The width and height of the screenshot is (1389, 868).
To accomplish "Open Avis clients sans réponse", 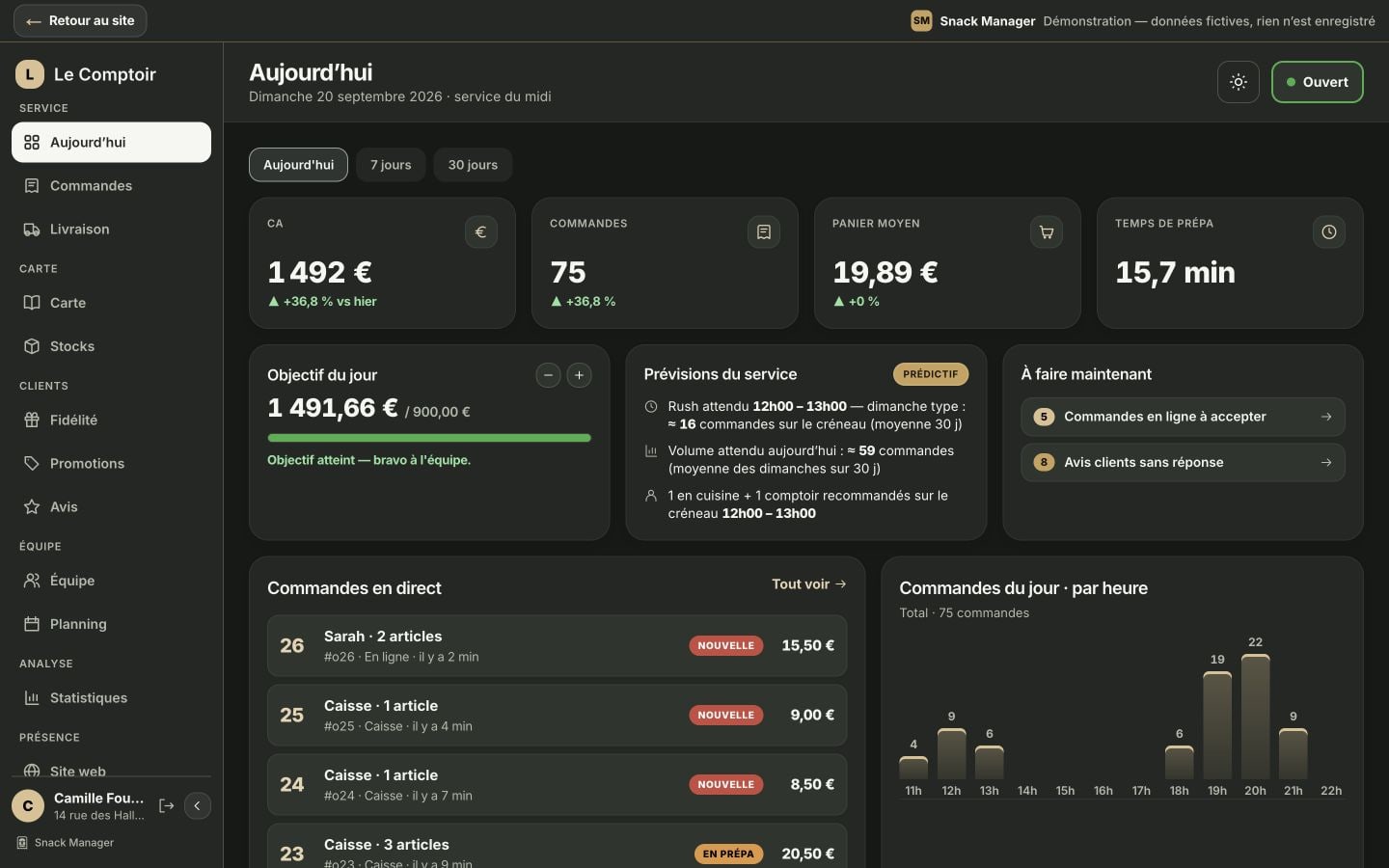I will (1183, 463).
